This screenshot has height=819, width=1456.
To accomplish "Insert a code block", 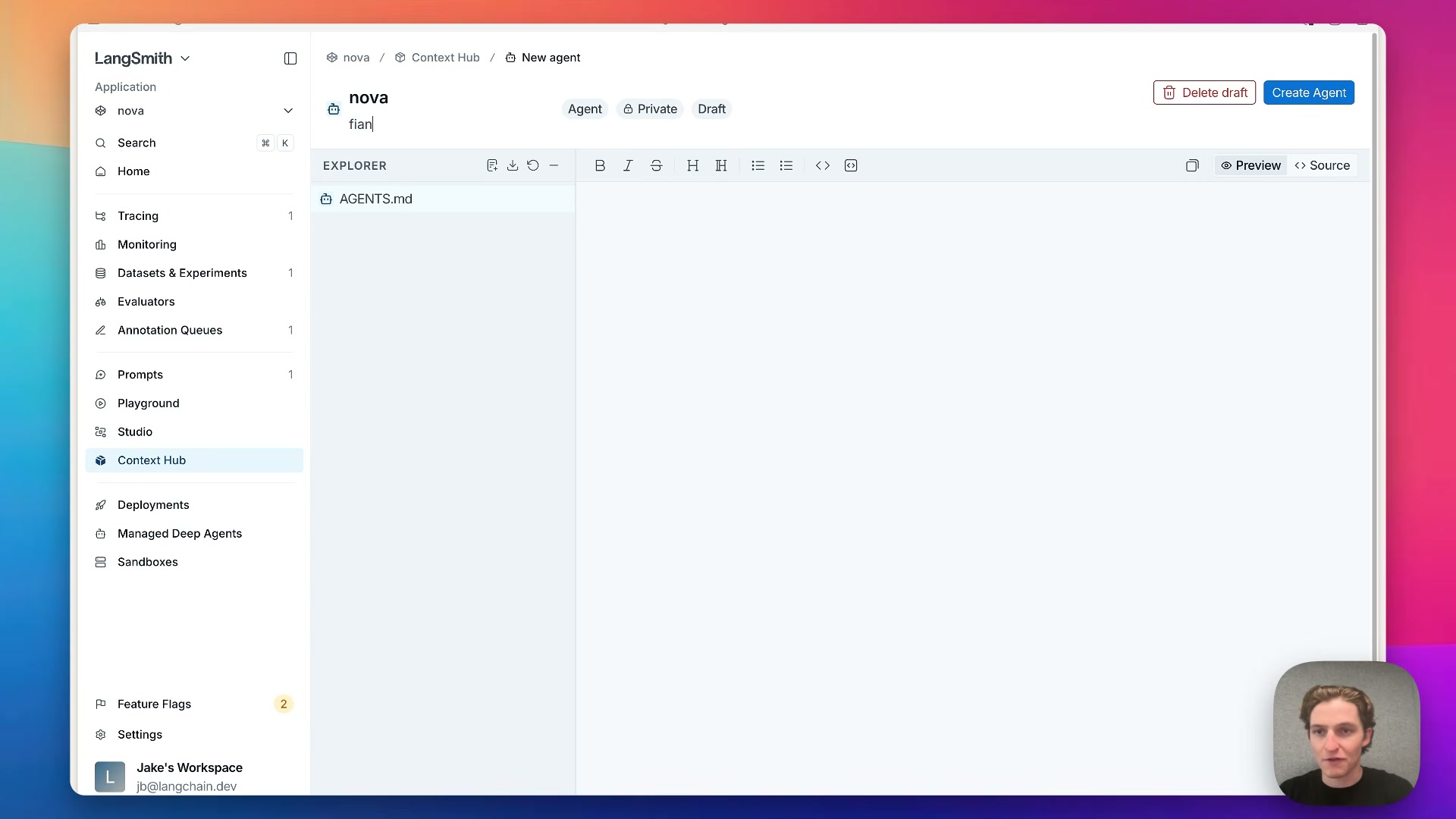I will pos(851,165).
